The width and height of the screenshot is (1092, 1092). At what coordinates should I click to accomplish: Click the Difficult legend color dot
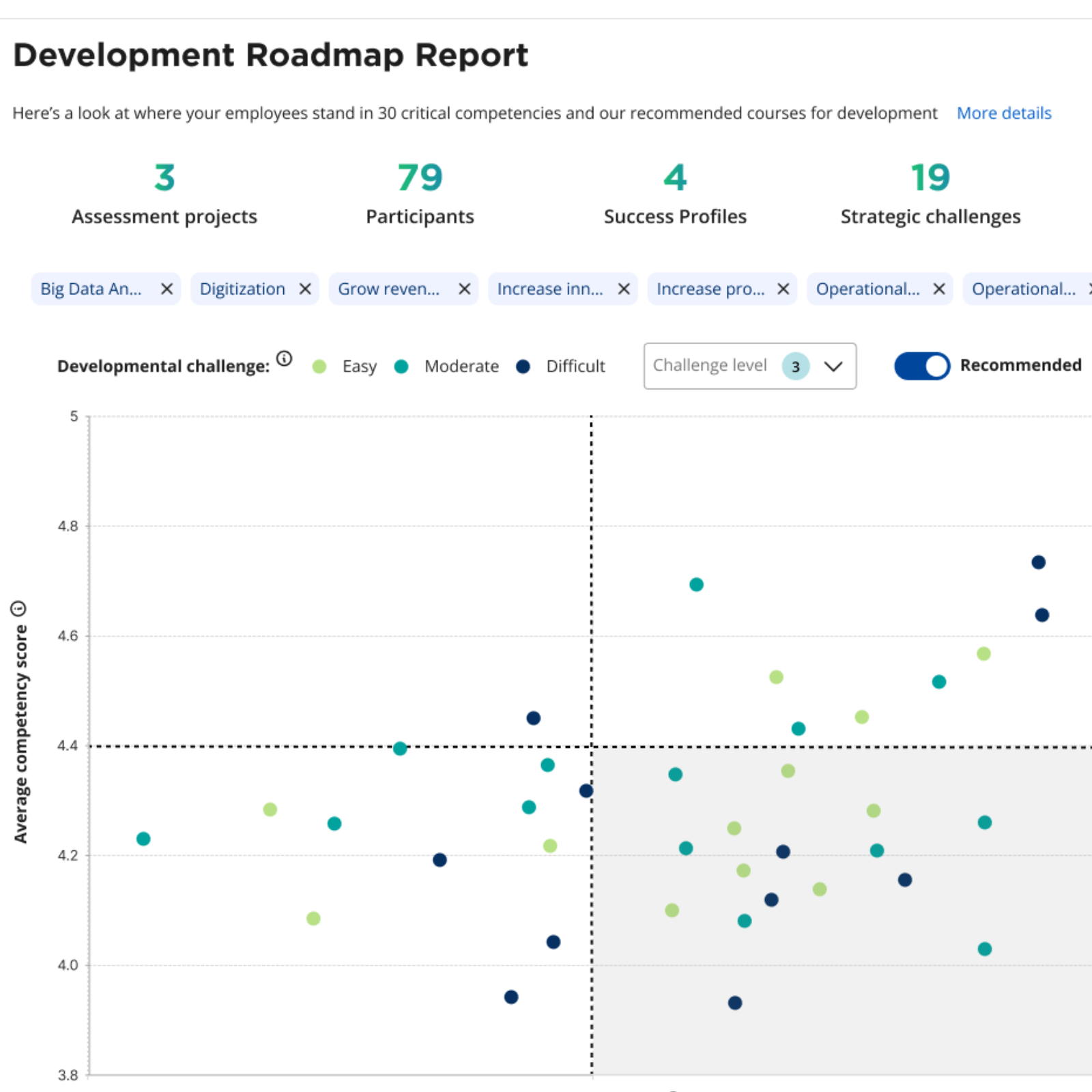click(x=523, y=367)
